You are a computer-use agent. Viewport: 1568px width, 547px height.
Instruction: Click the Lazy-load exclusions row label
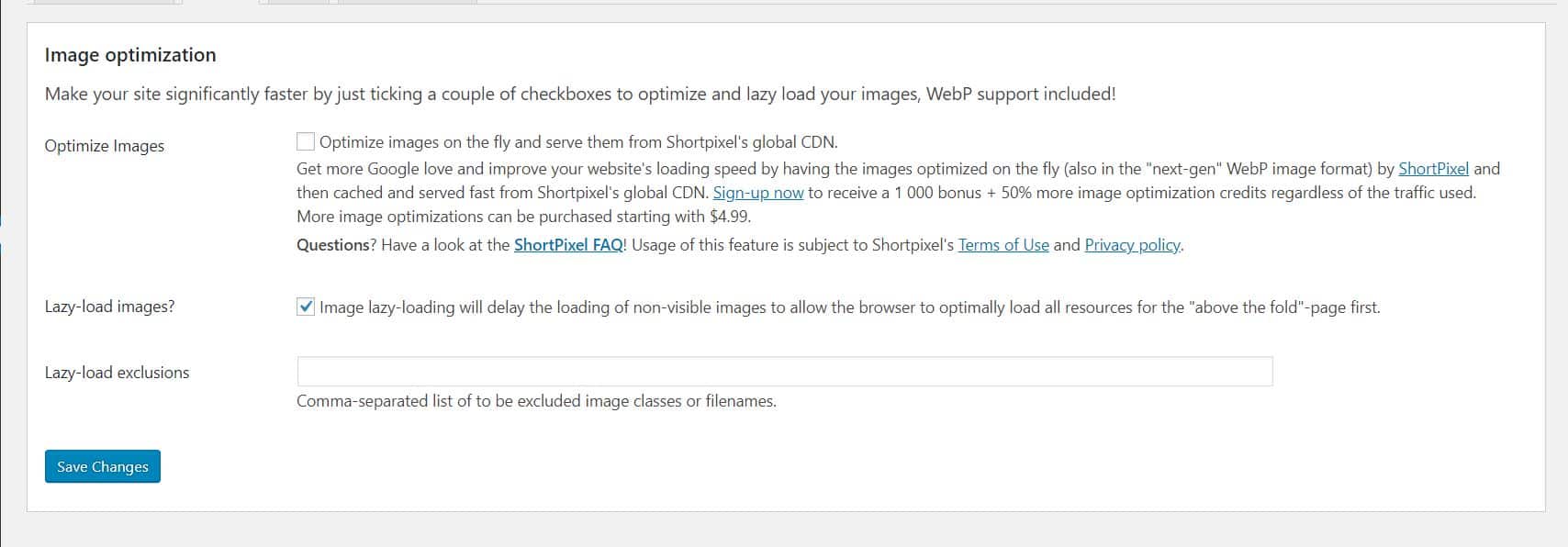[118, 373]
